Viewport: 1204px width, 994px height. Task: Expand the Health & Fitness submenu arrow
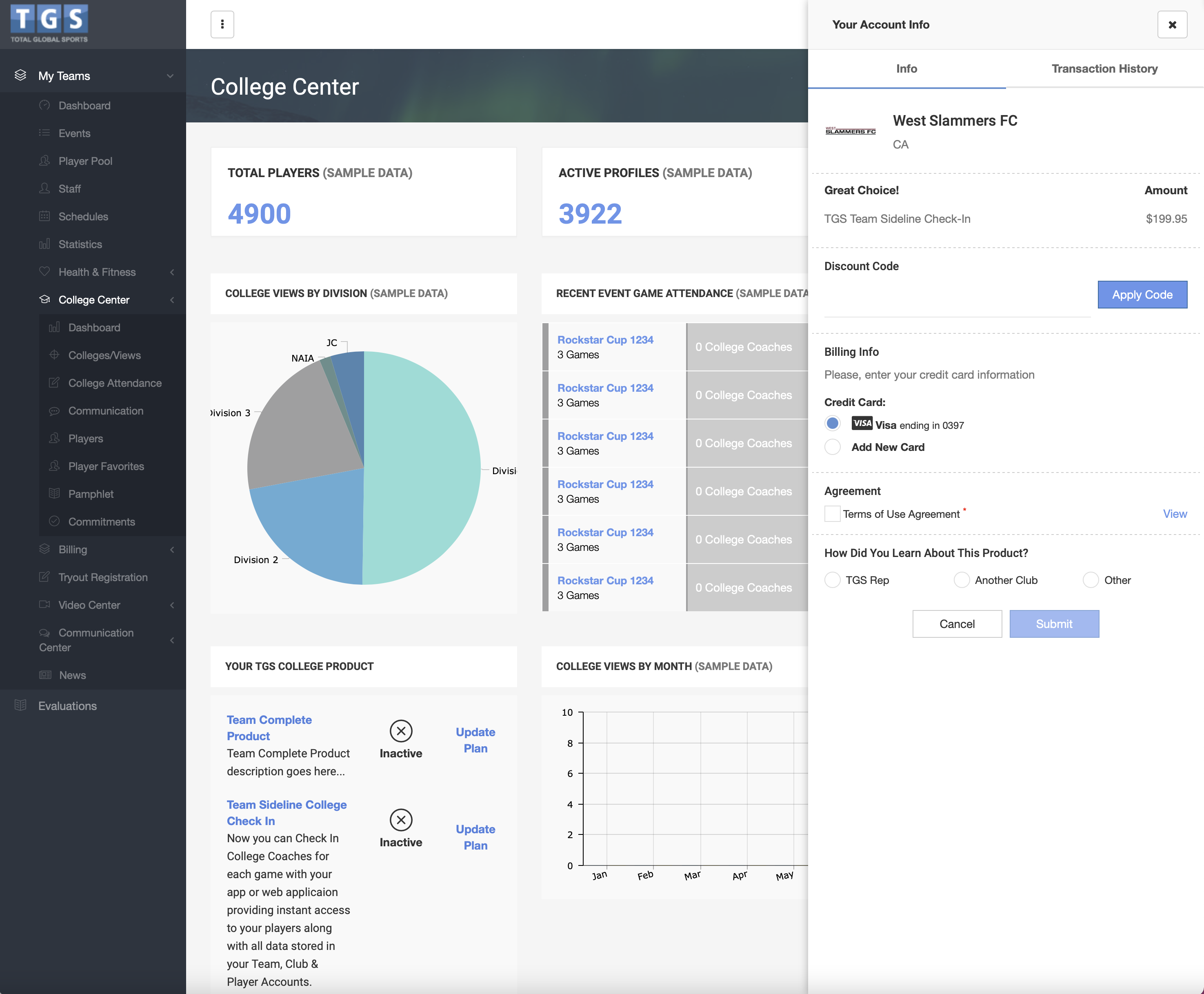[172, 272]
